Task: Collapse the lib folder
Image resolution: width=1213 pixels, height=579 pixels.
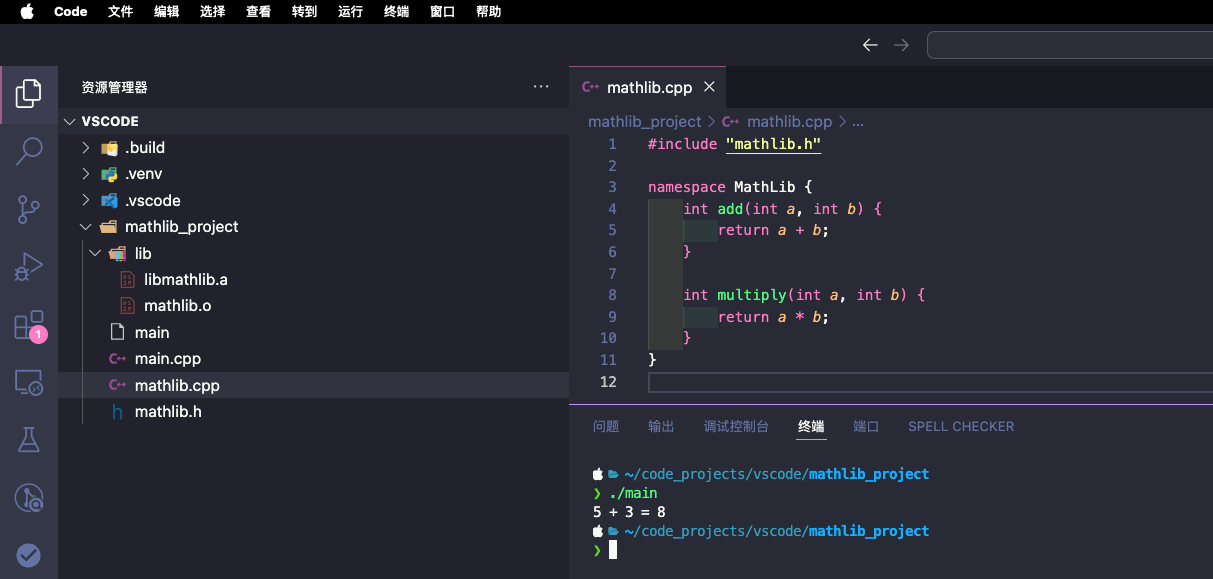Action: pyautogui.click(x=95, y=254)
